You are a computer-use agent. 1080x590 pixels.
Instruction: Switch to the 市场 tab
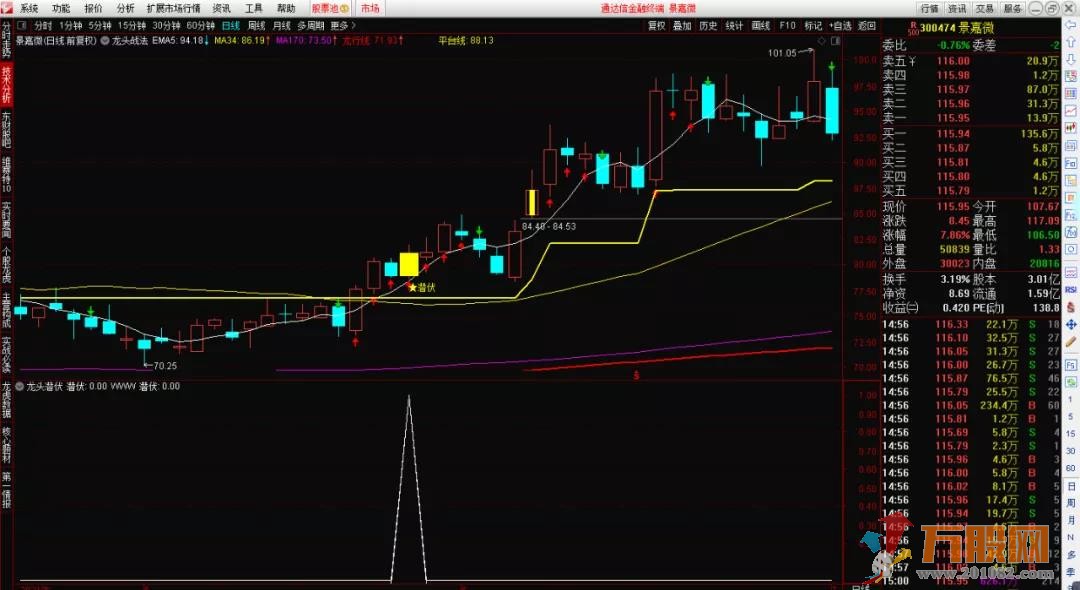370,8
